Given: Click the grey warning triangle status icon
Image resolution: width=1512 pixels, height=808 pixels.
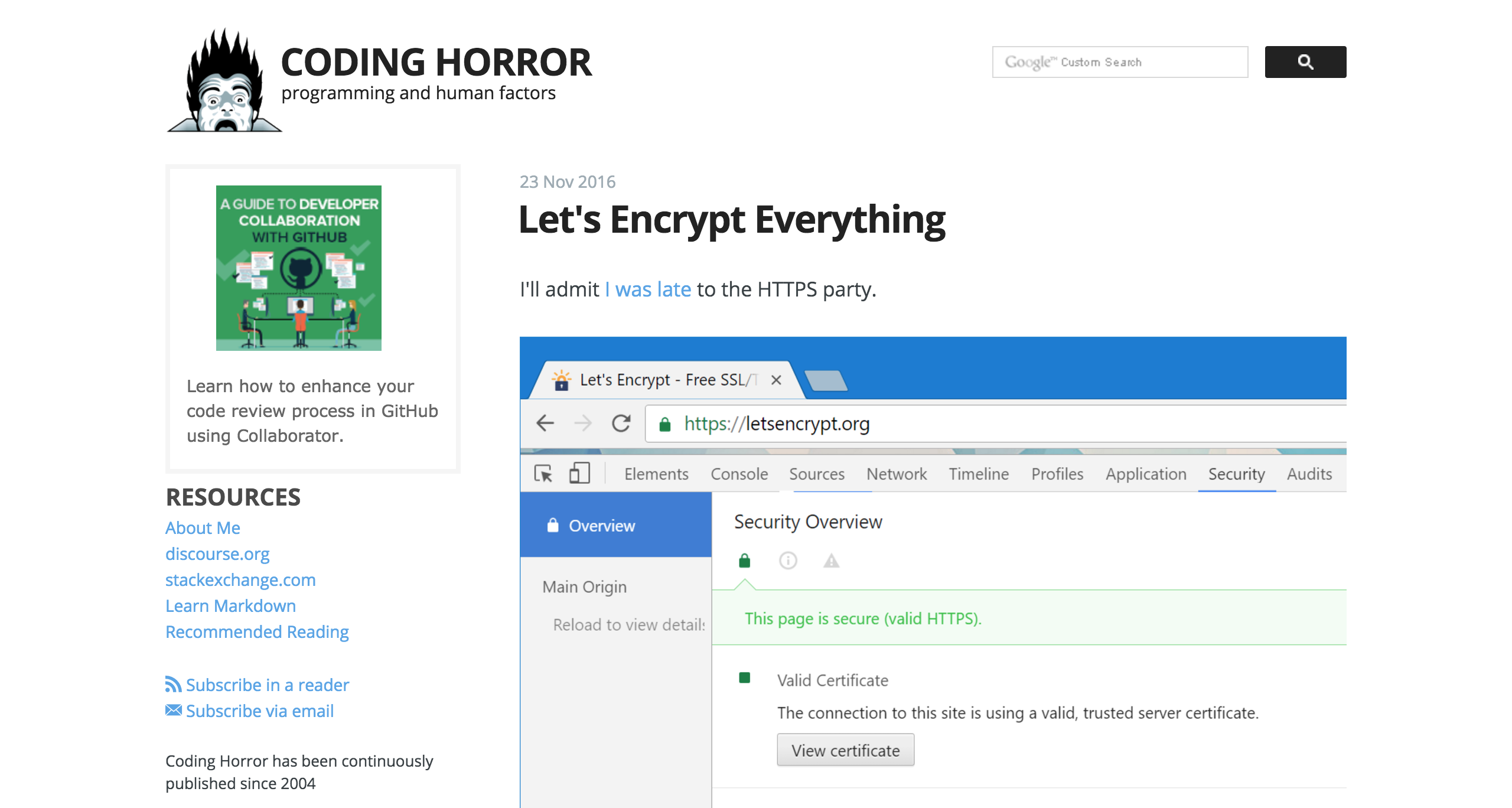Looking at the screenshot, I should click(832, 561).
